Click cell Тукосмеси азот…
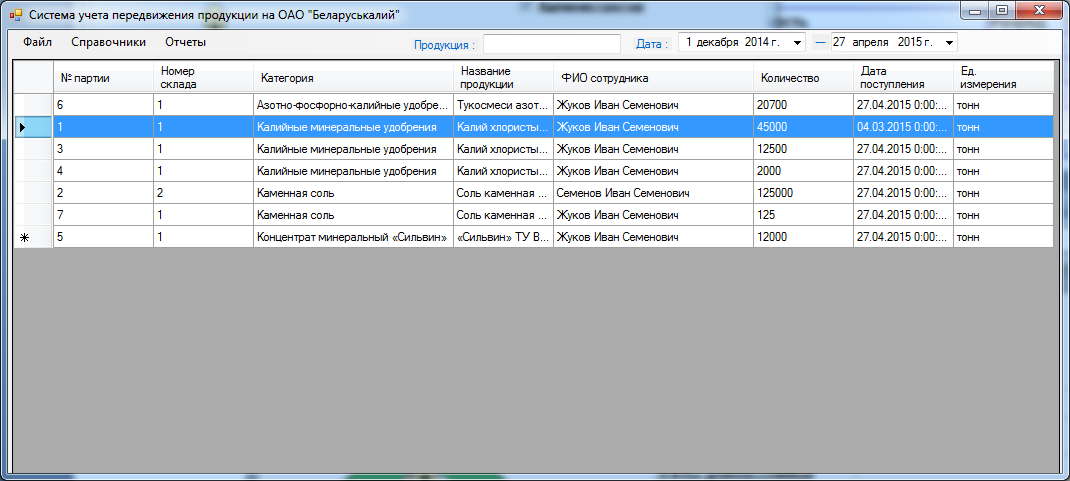 pos(503,105)
